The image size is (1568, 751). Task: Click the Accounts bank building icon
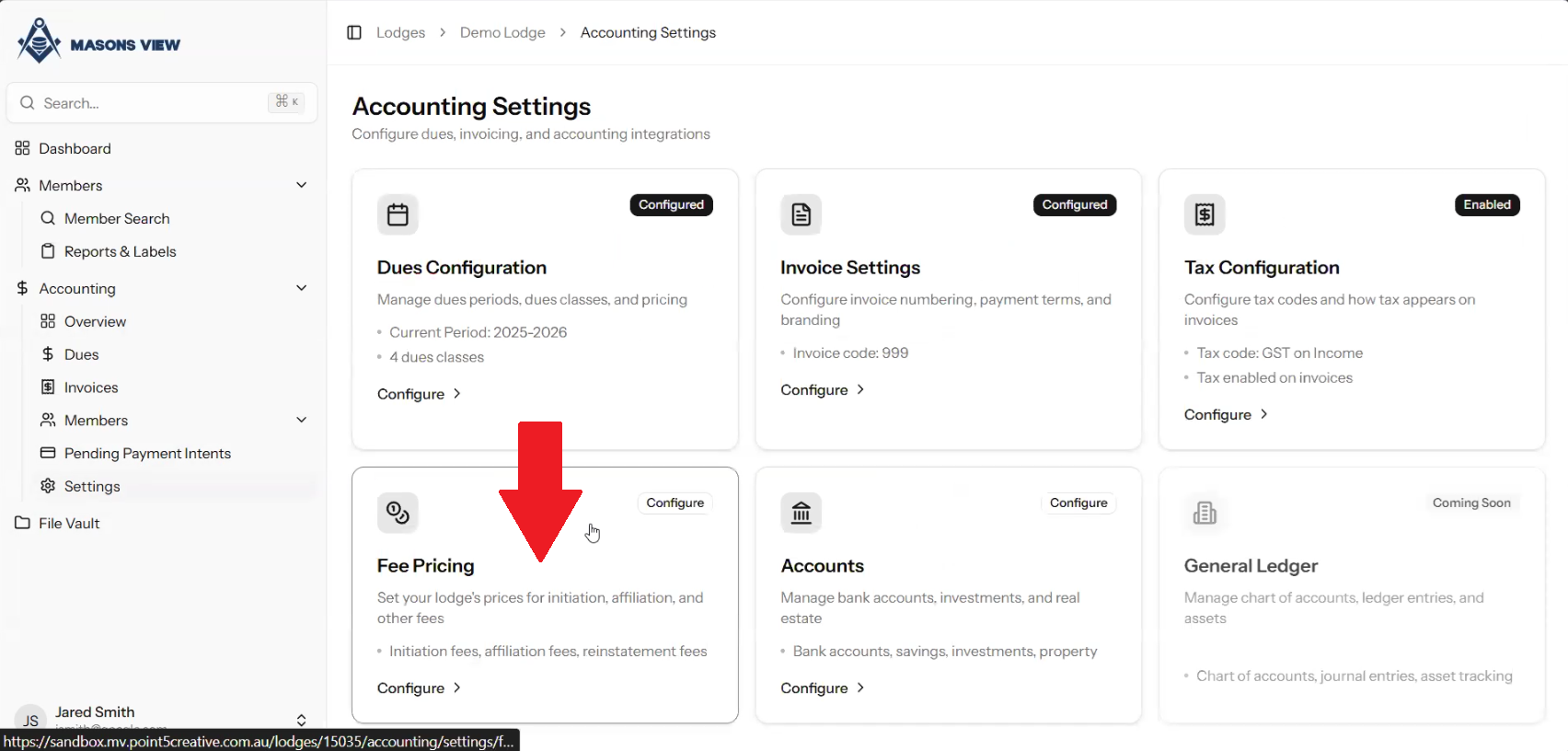[801, 513]
